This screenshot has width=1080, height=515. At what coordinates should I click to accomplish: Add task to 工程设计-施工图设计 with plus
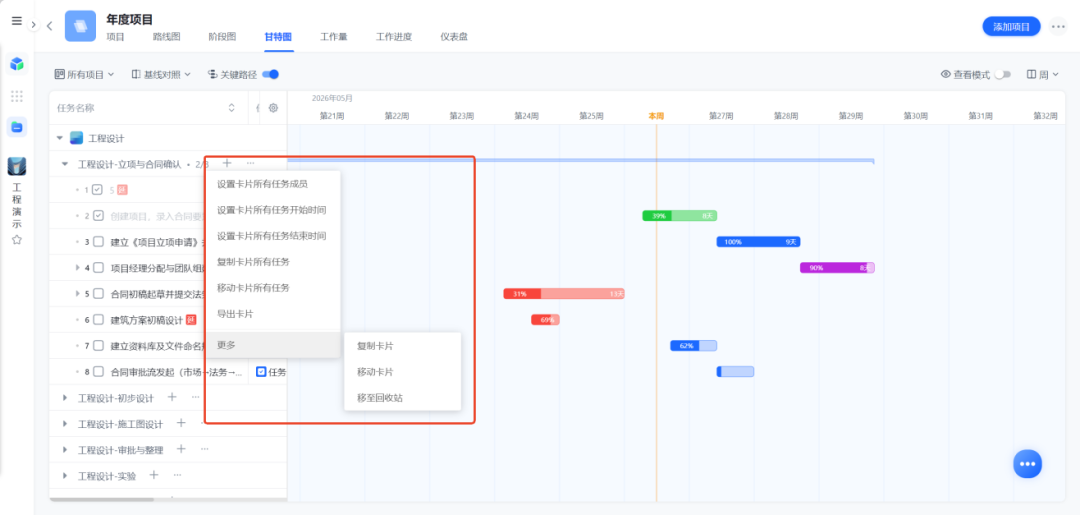point(181,423)
